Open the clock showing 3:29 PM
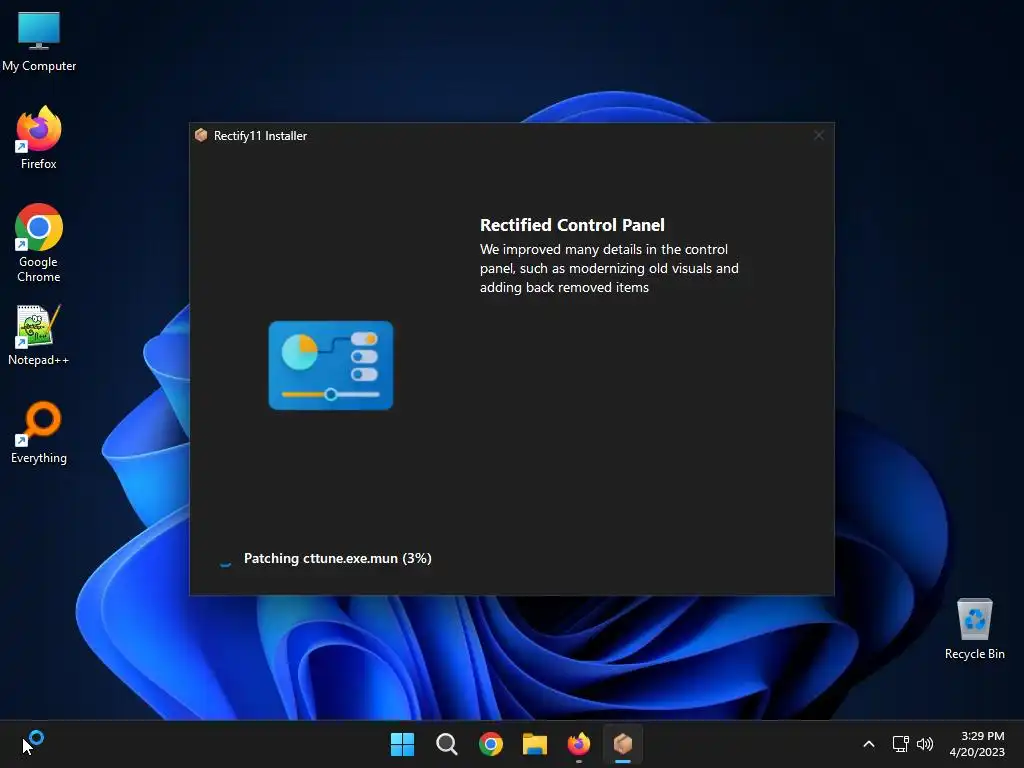Image resolution: width=1024 pixels, height=768 pixels. [x=977, y=744]
